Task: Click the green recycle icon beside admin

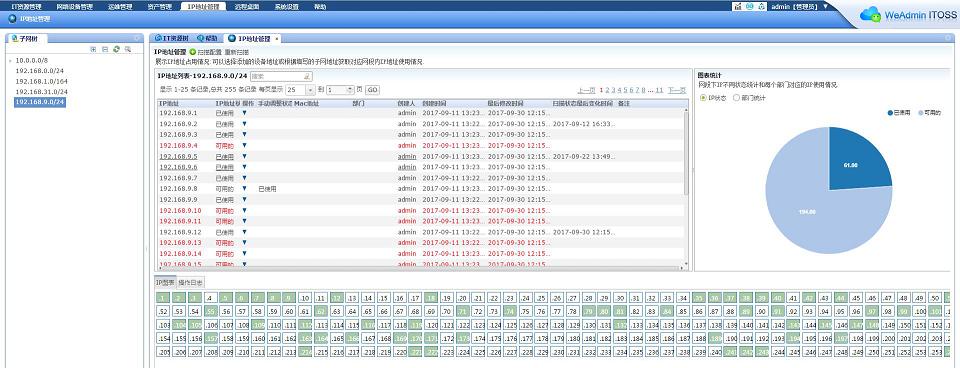Action: [x=761, y=6]
